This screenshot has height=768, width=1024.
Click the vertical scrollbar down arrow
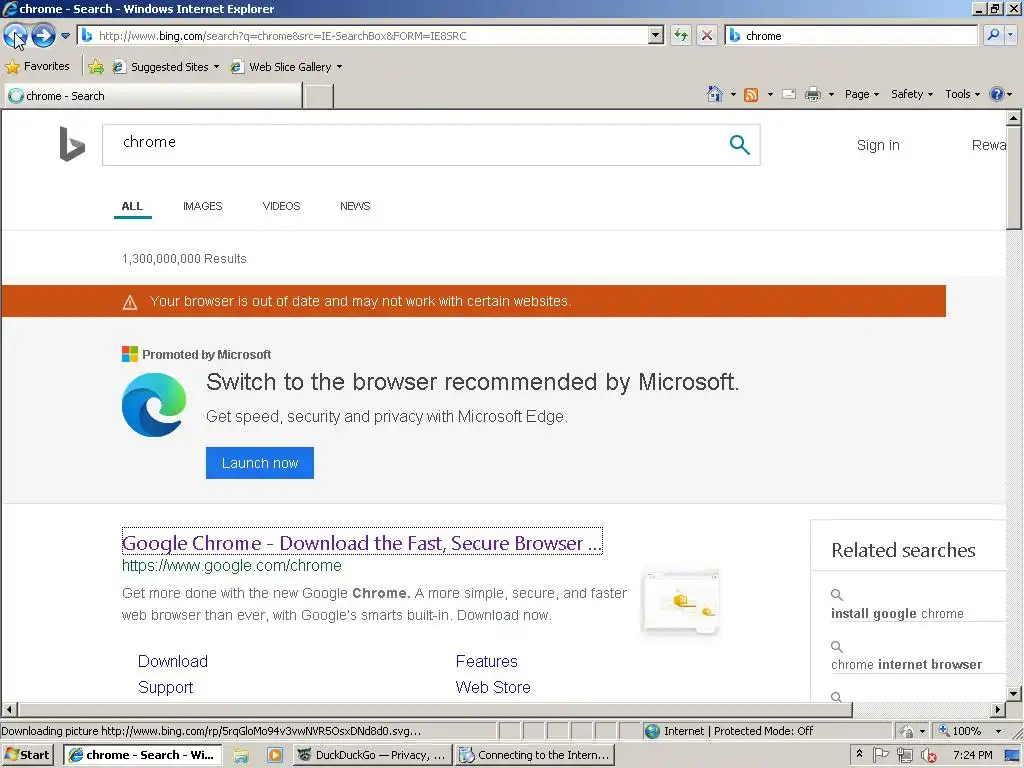click(1013, 694)
